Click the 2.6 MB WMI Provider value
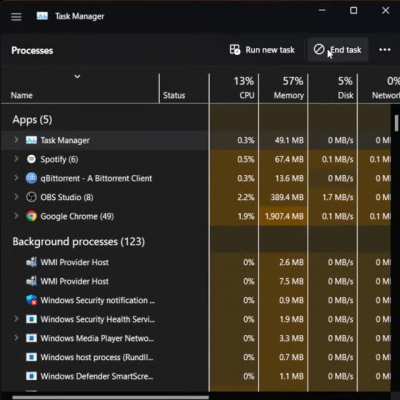This screenshot has height=400, width=400. [291, 262]
